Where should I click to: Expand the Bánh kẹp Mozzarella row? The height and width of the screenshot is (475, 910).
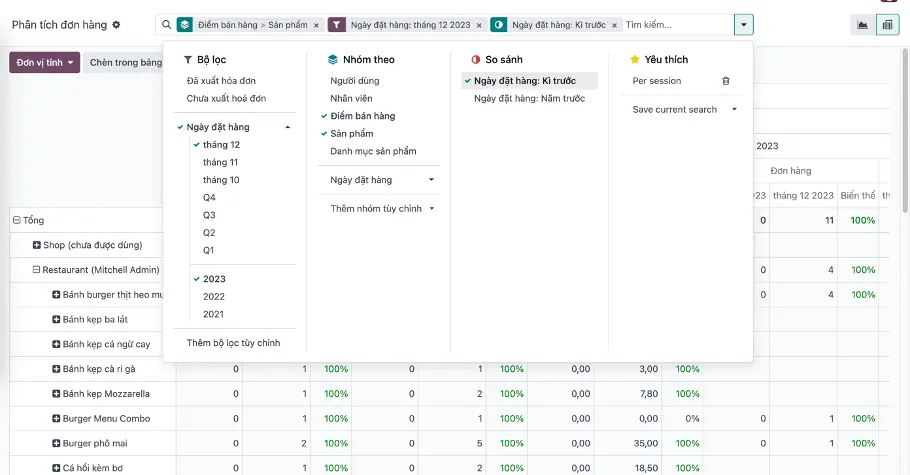(57, 394)
